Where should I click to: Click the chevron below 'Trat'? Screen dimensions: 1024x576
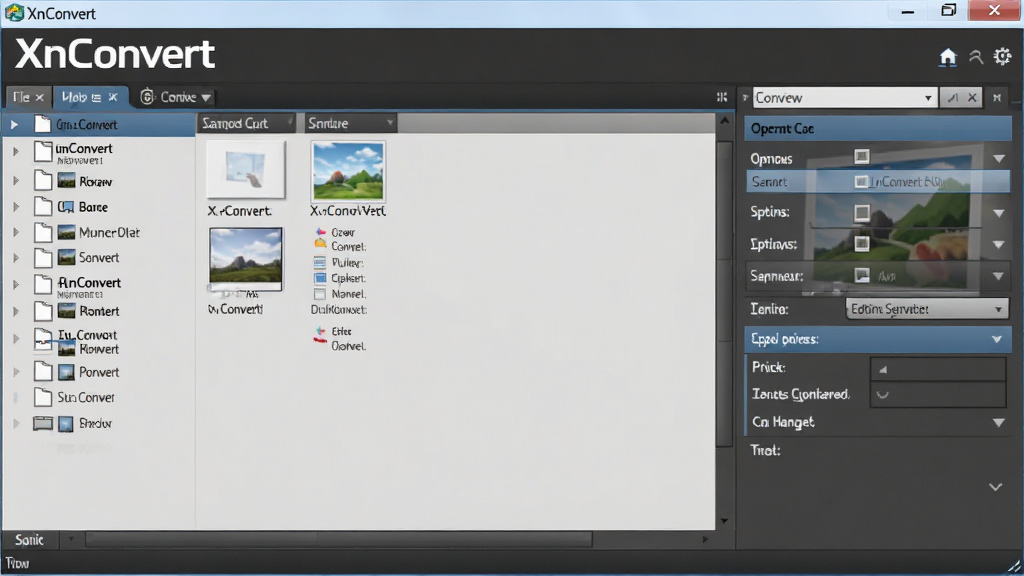(x=995, y=487)
